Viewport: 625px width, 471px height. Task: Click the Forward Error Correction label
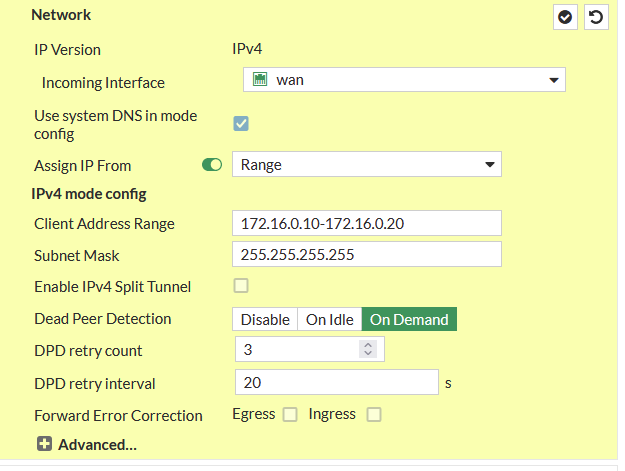pos(118,416)
